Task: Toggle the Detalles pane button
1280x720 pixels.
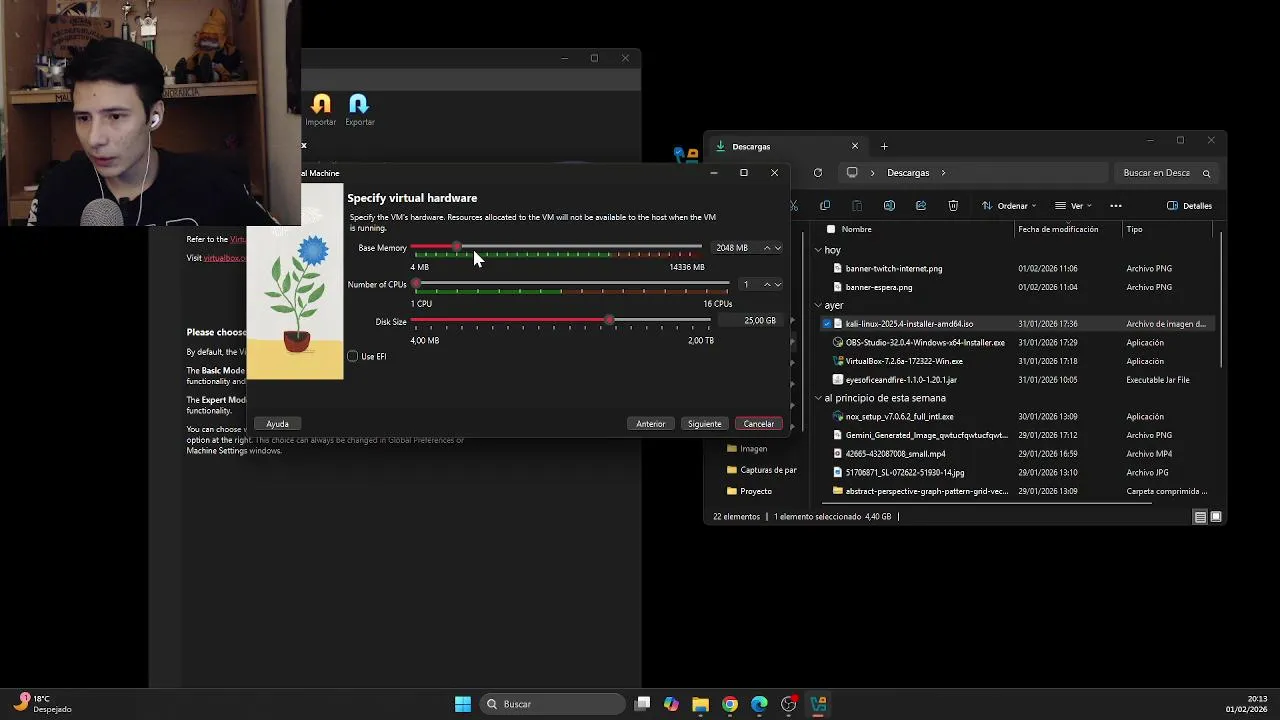Action: point(1189,206)
